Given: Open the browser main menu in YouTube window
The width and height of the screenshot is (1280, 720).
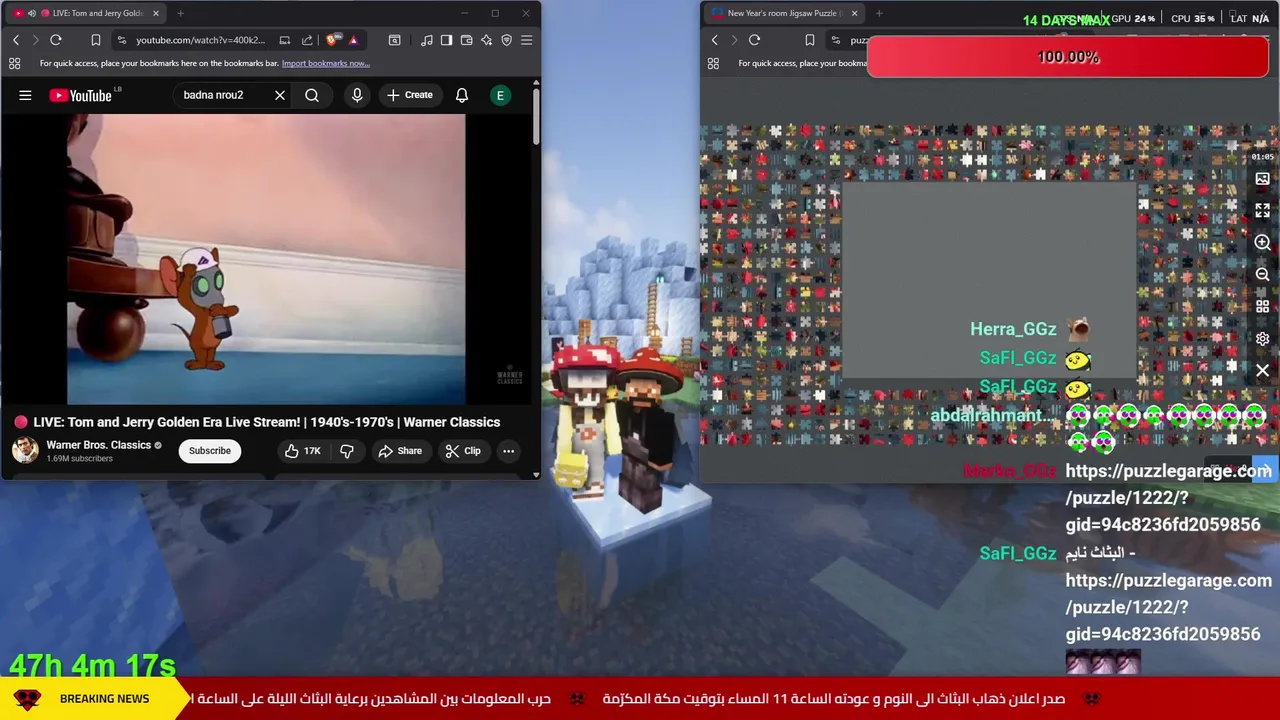Looking at the screenshot, I should click(526, 40).
